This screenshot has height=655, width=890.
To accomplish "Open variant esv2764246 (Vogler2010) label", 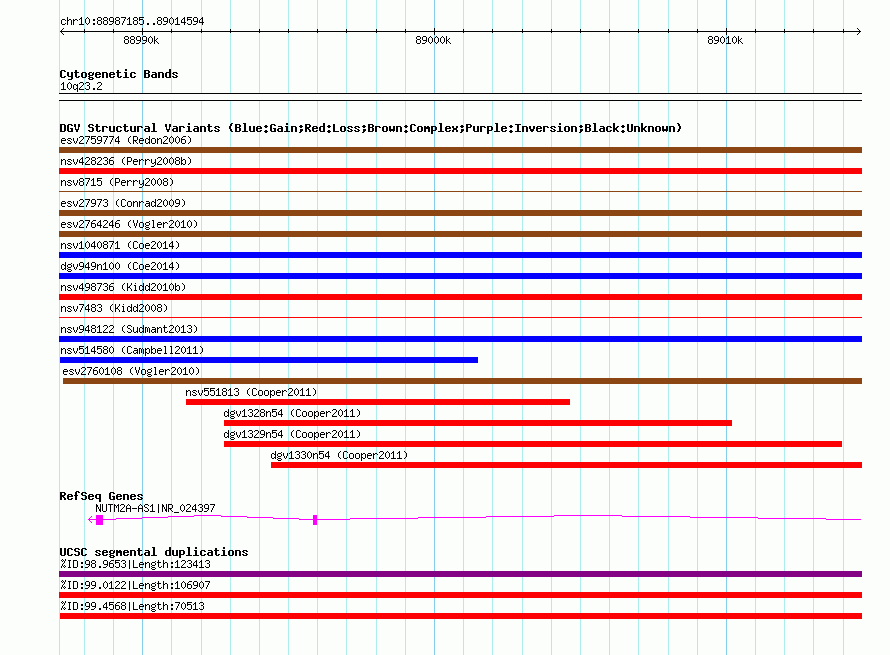I will click(129, 224).
